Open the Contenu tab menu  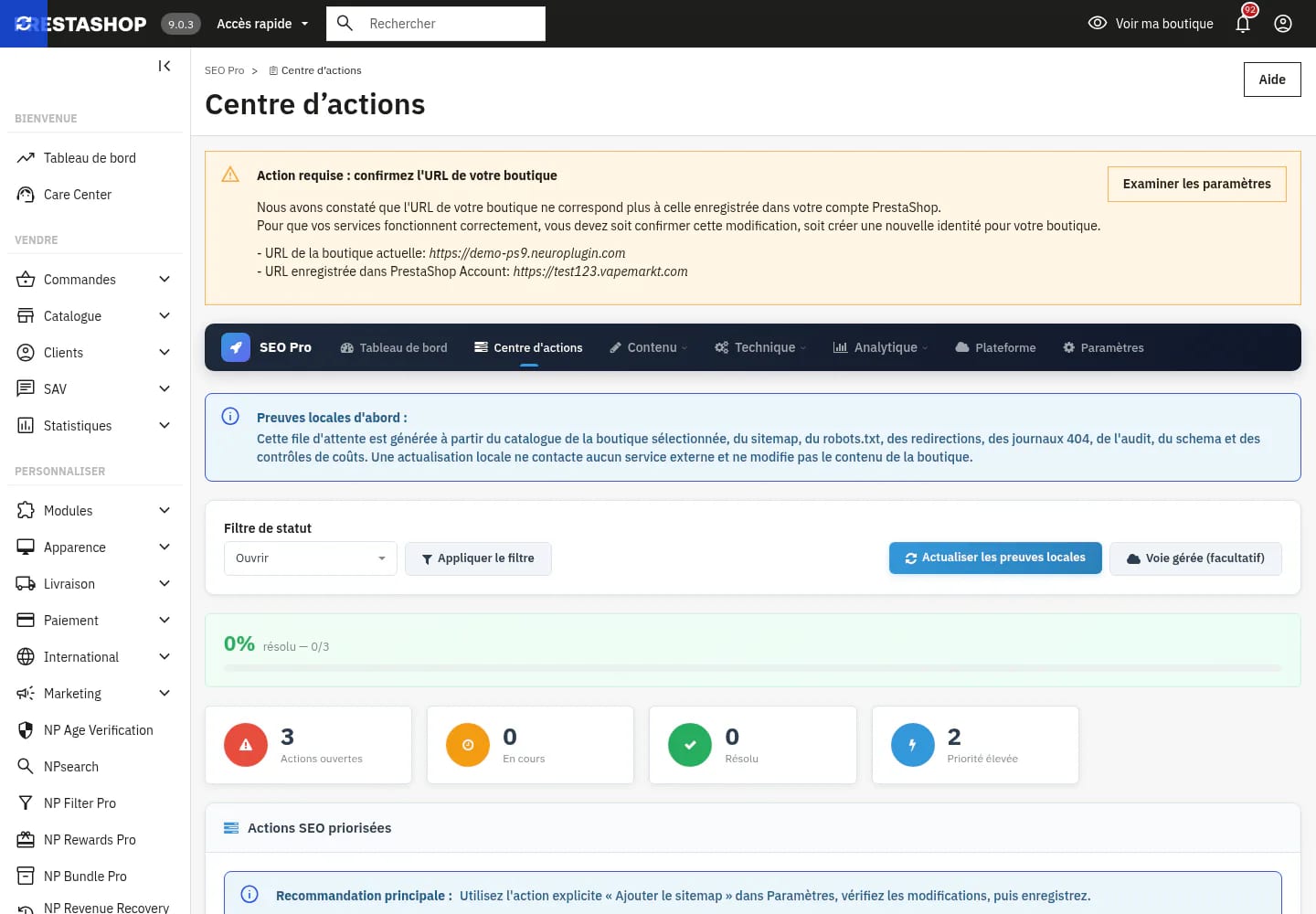[649, 347]
